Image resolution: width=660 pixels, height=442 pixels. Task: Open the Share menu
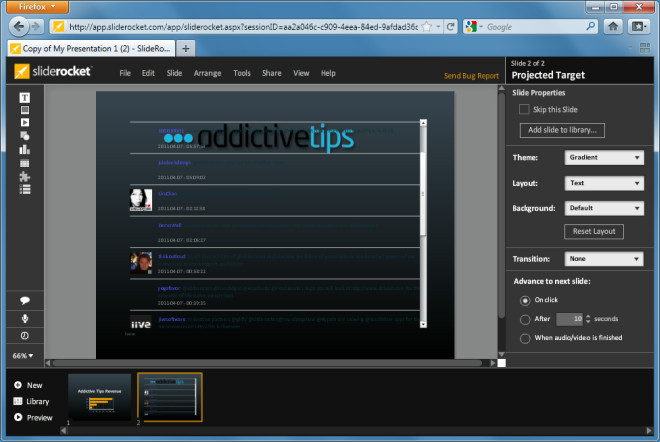pyautogui.click(x=271, y=73)
